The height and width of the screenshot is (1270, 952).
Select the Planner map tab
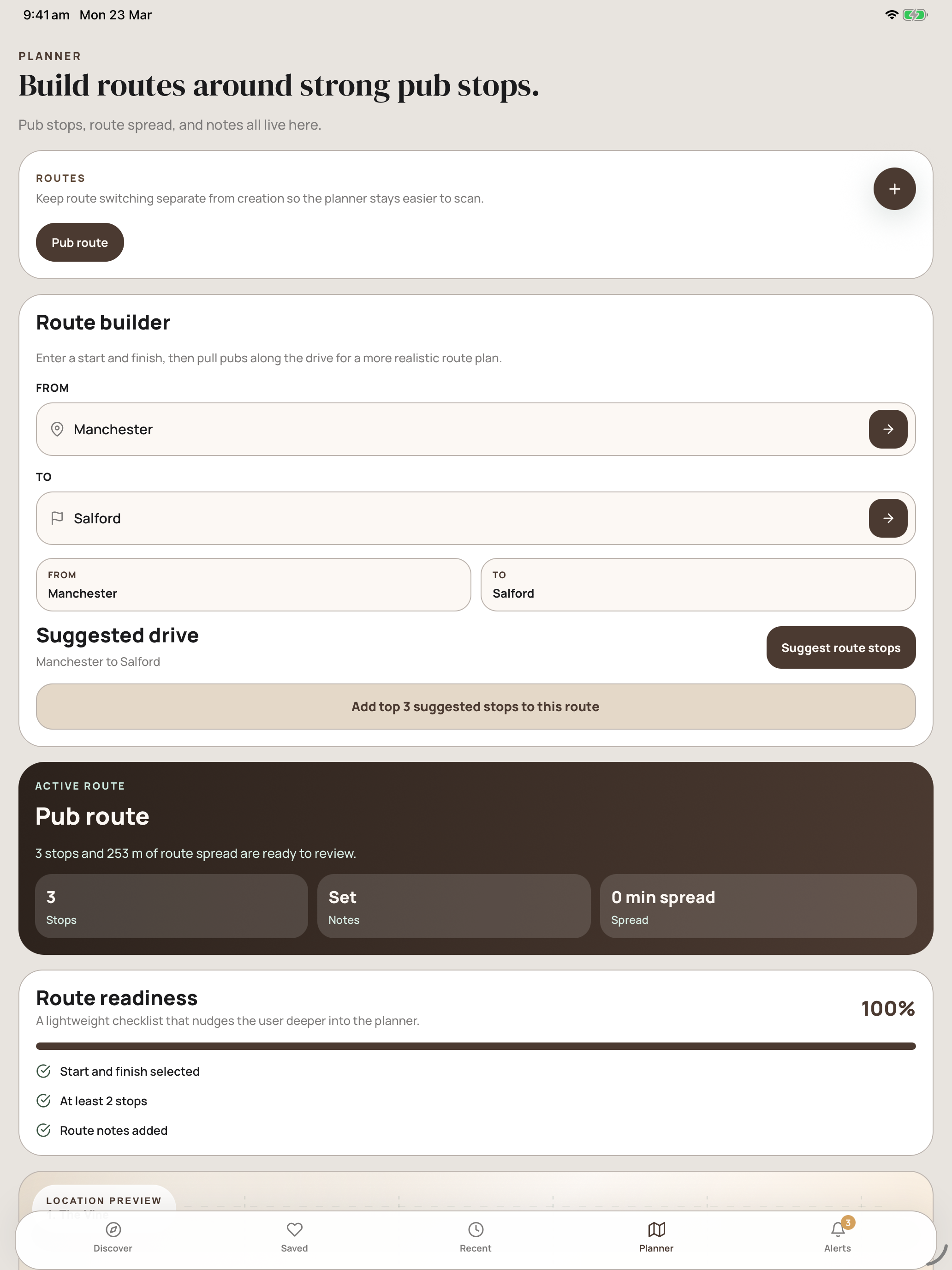[656, 1237]
